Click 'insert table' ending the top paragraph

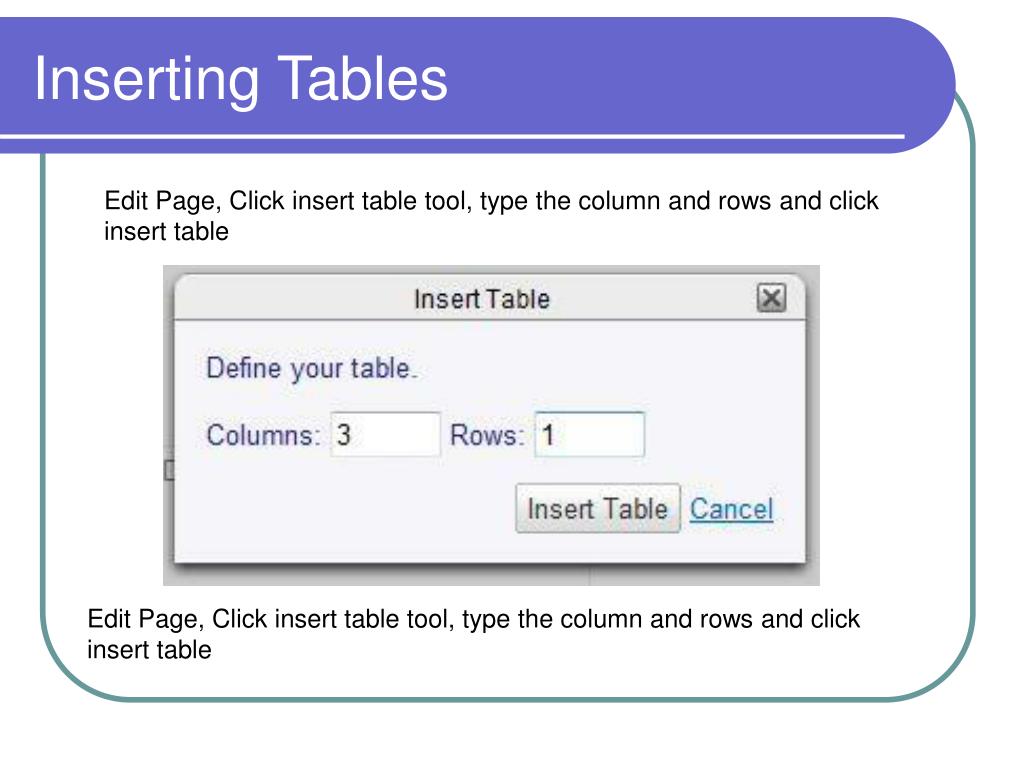point(167,231)
